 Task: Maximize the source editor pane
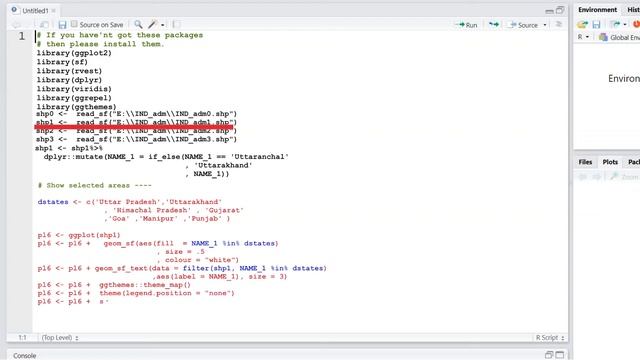(560, 10)
